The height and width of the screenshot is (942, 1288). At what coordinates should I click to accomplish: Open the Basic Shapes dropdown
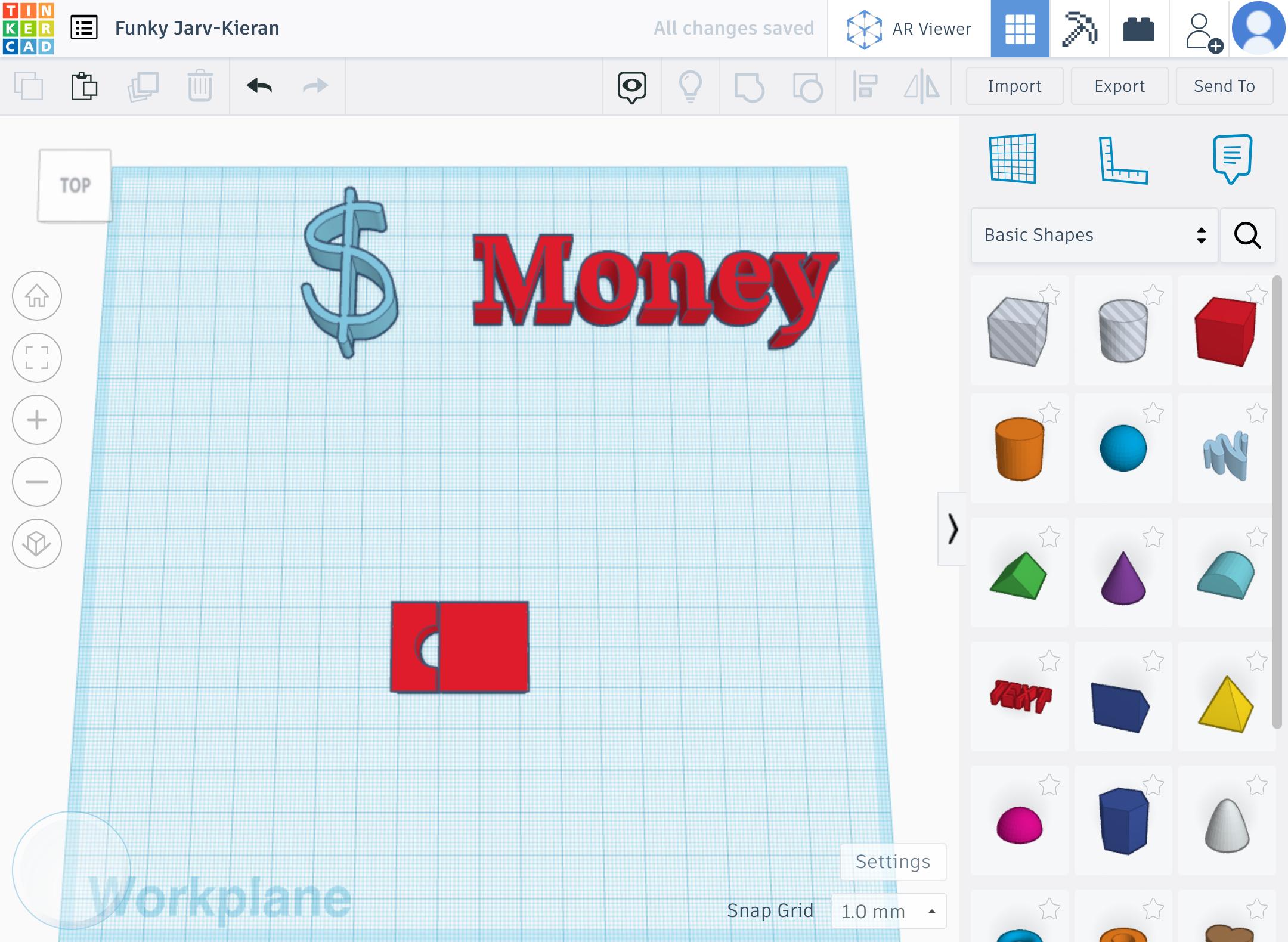pos(1094,235)
